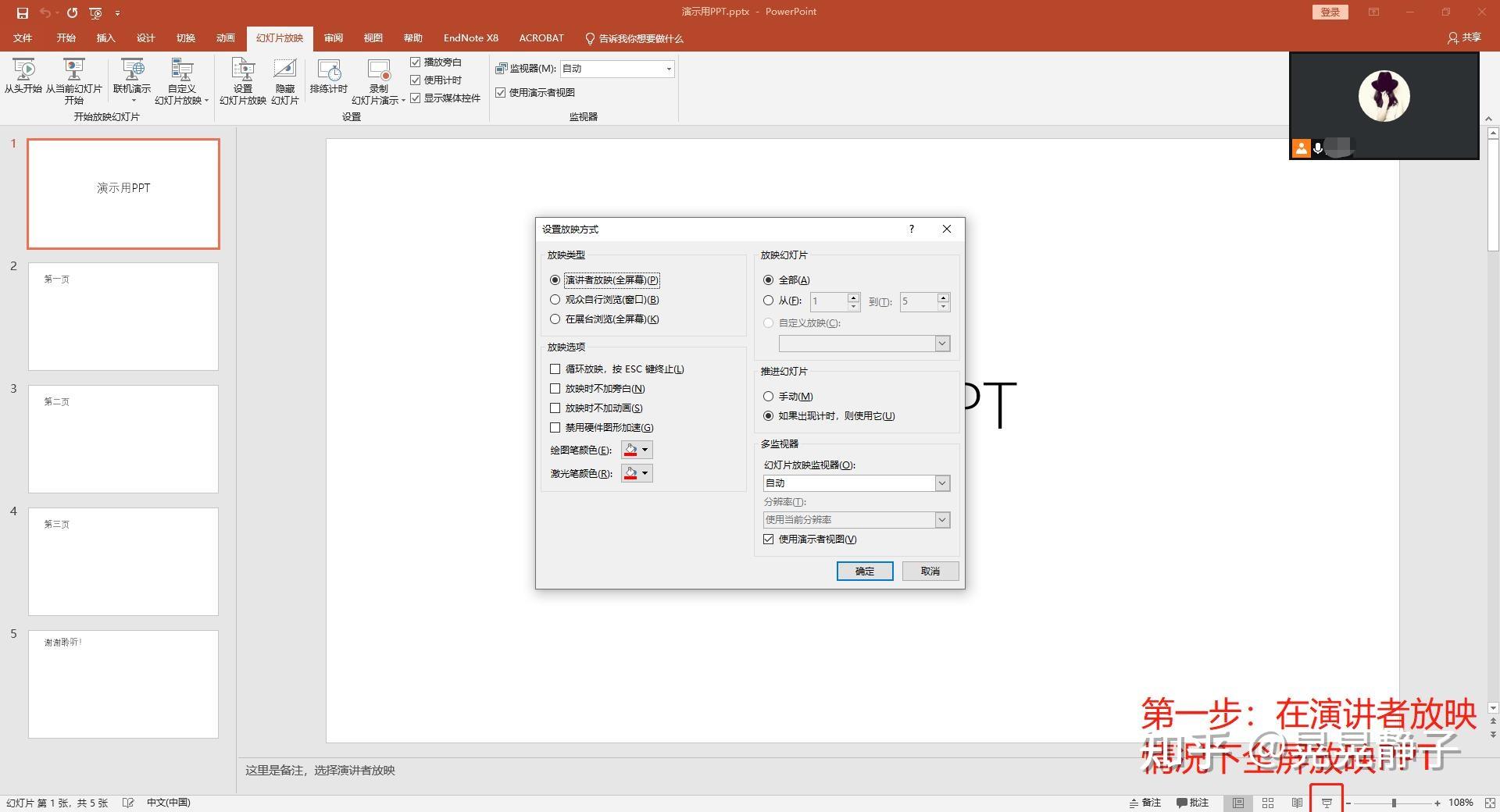Click zoom out minus icon in status bar
Image resolution: width=1500 pixels, height=812 pixels.
point(1348,803)
